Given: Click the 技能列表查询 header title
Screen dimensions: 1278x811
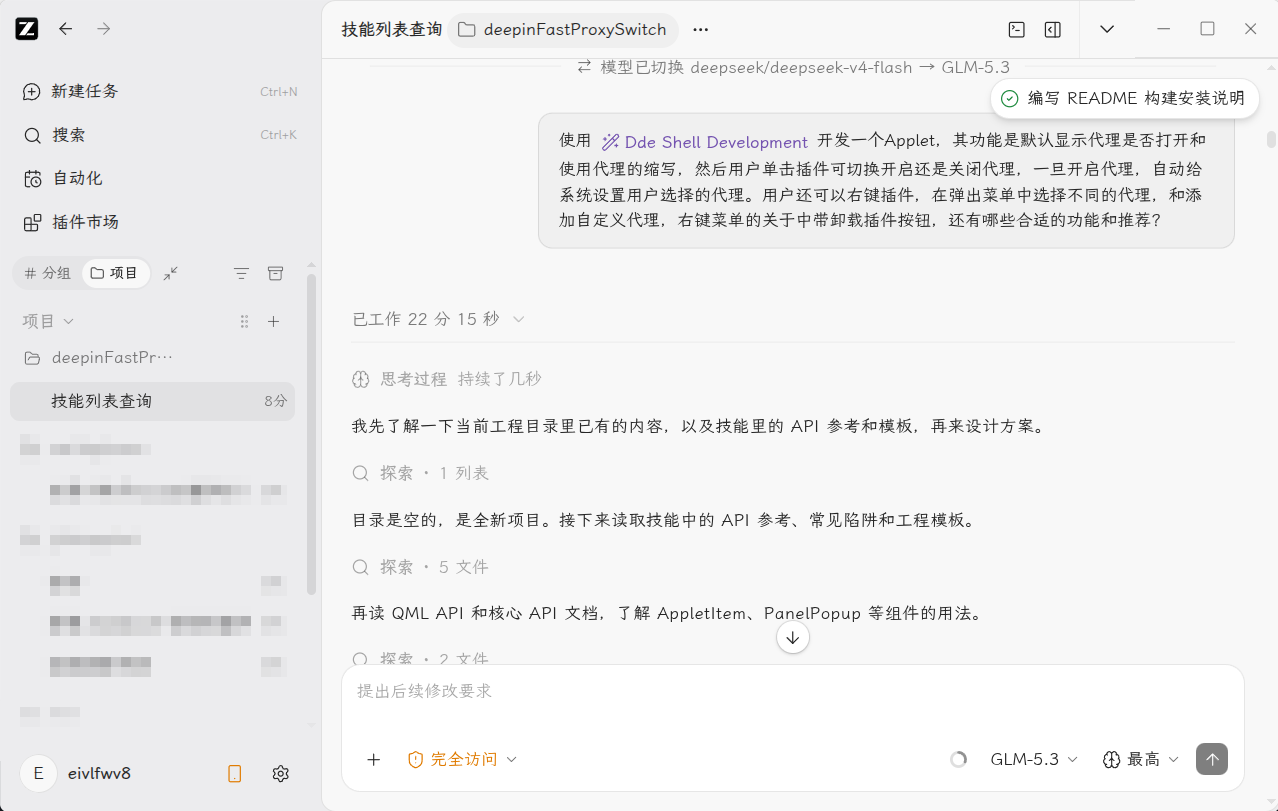Looking at the screenshot, I should tap(392, 30).
